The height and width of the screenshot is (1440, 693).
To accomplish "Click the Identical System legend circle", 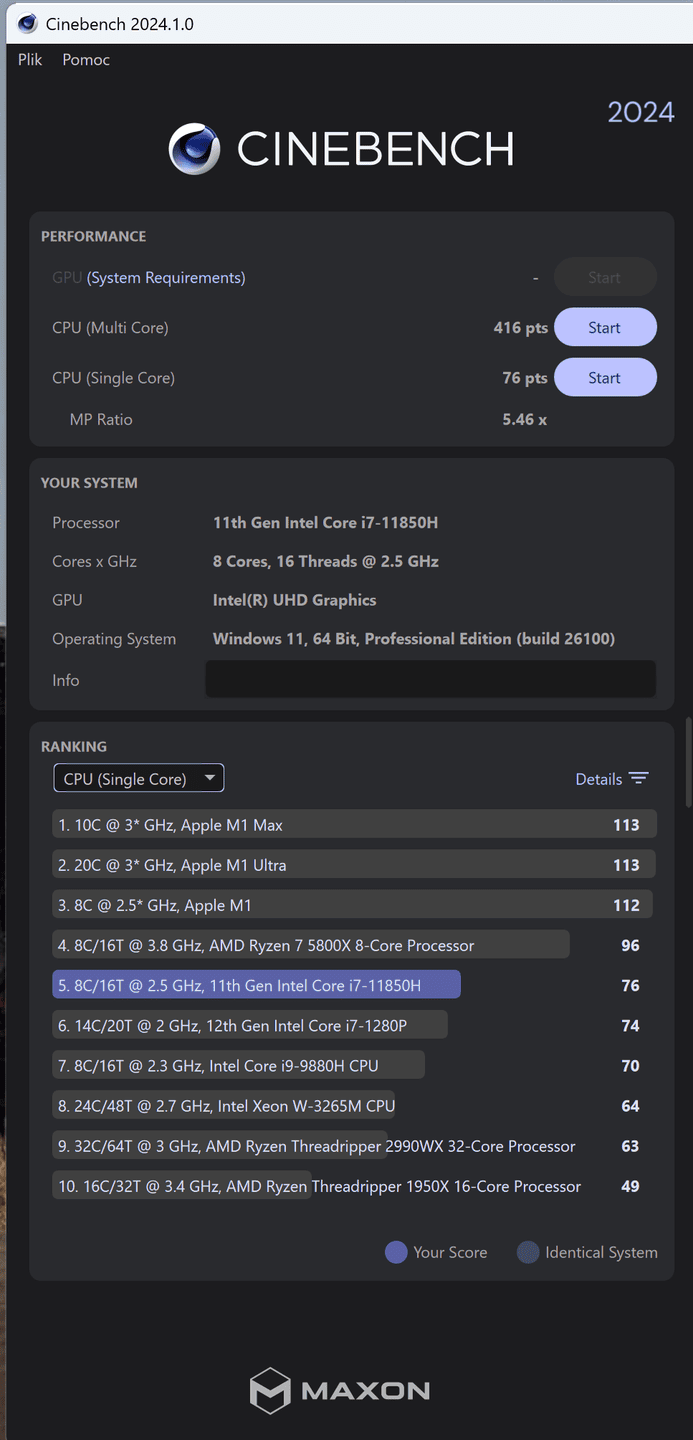I will [528, 1252].
